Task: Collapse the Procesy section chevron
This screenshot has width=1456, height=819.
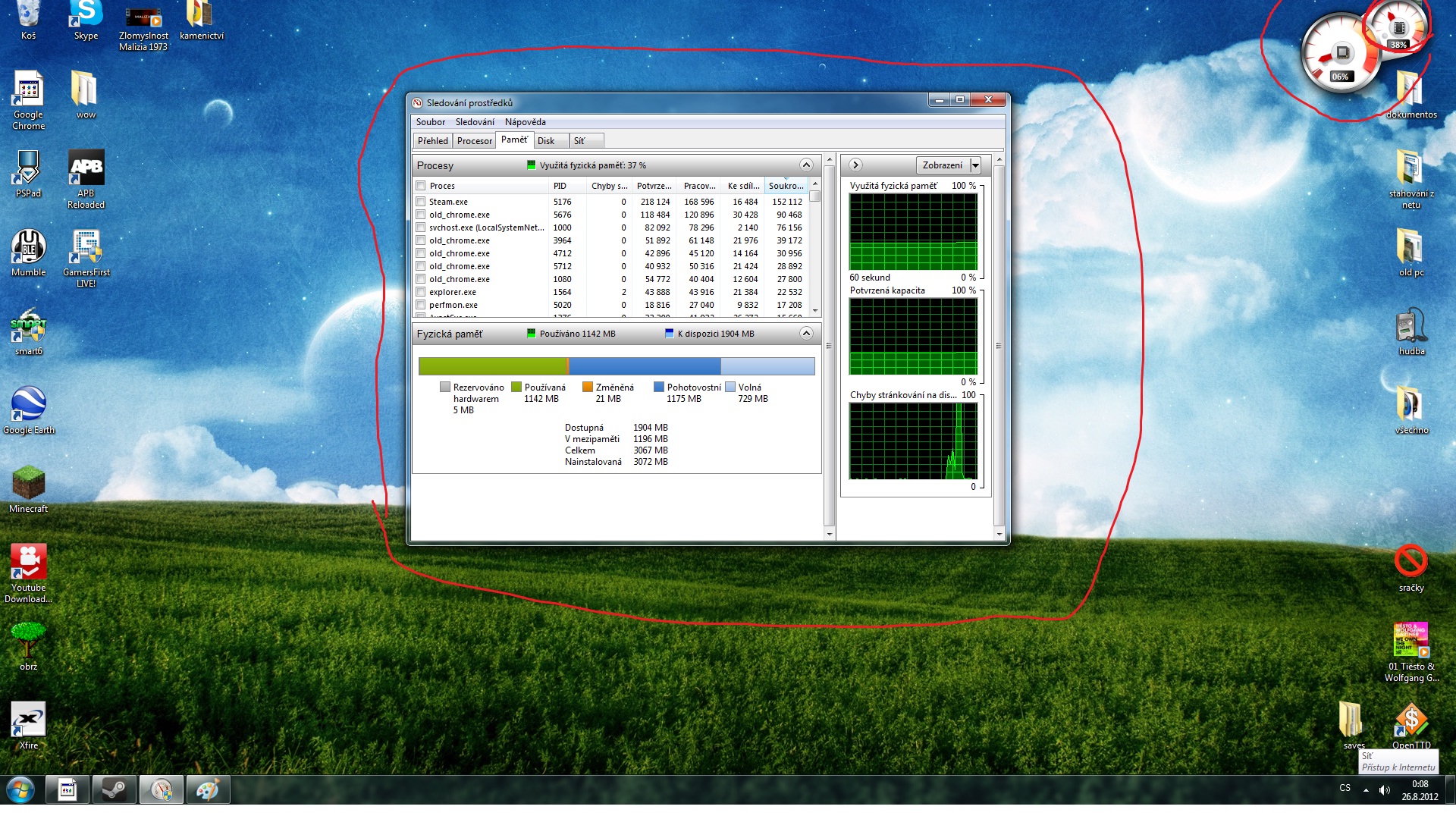Action: point(806,165)
